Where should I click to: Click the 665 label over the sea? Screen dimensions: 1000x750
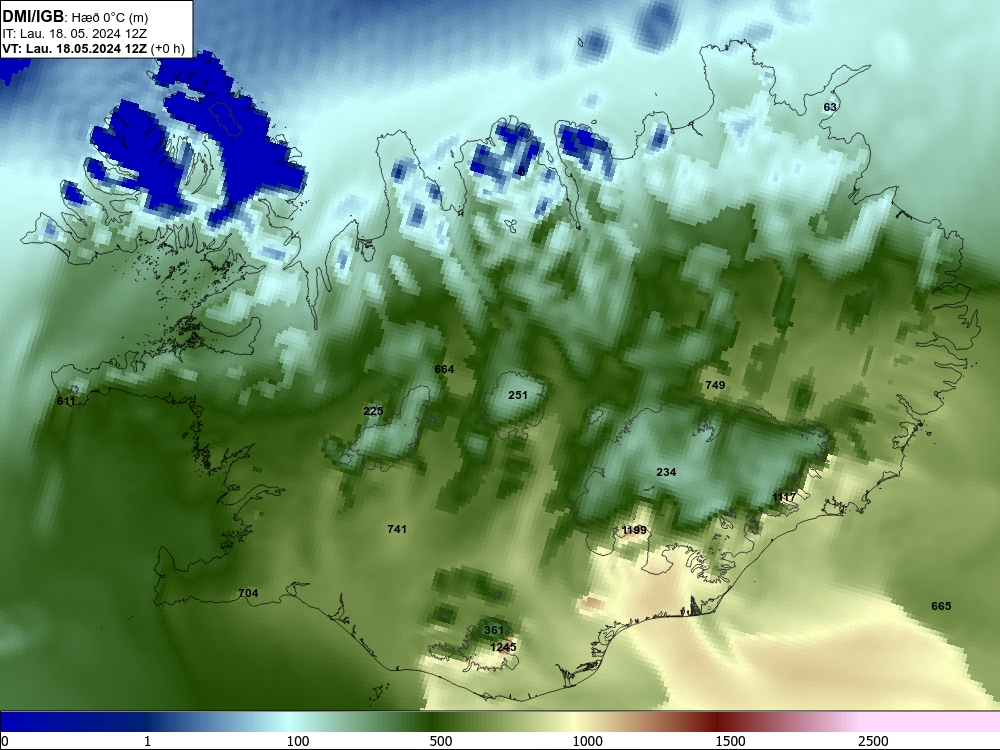pos(941,606)
